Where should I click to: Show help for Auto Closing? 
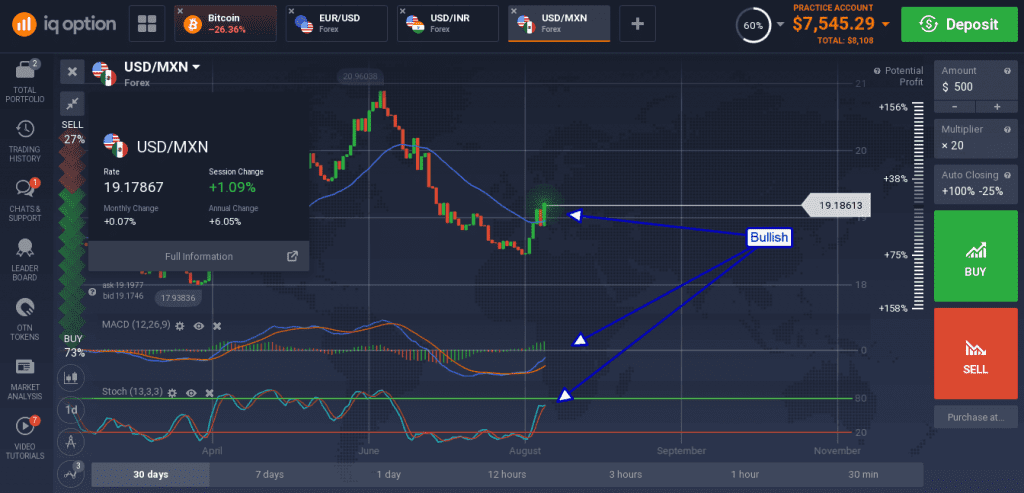pyautogui.click(x=1007, y=175)
